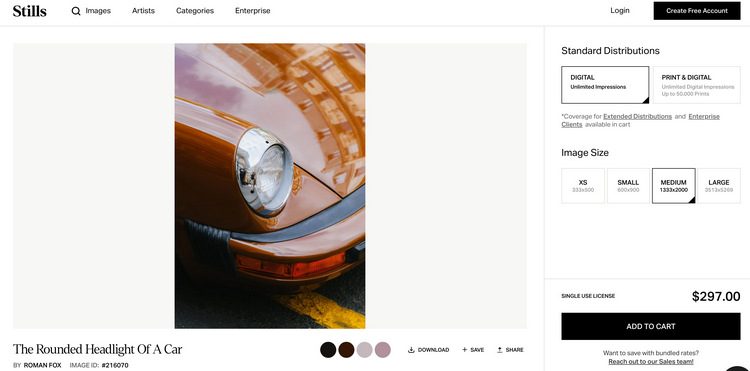Click the download arrow icon
The height and width of the screenshot is (371, 750).
pyautogui.click(x=411, y=350)
